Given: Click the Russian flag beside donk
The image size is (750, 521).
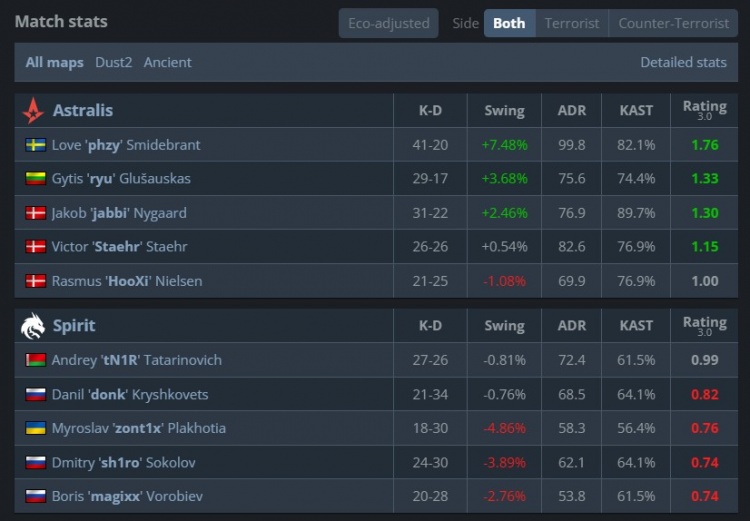Looking at the screenshot, I should [35, 394].
